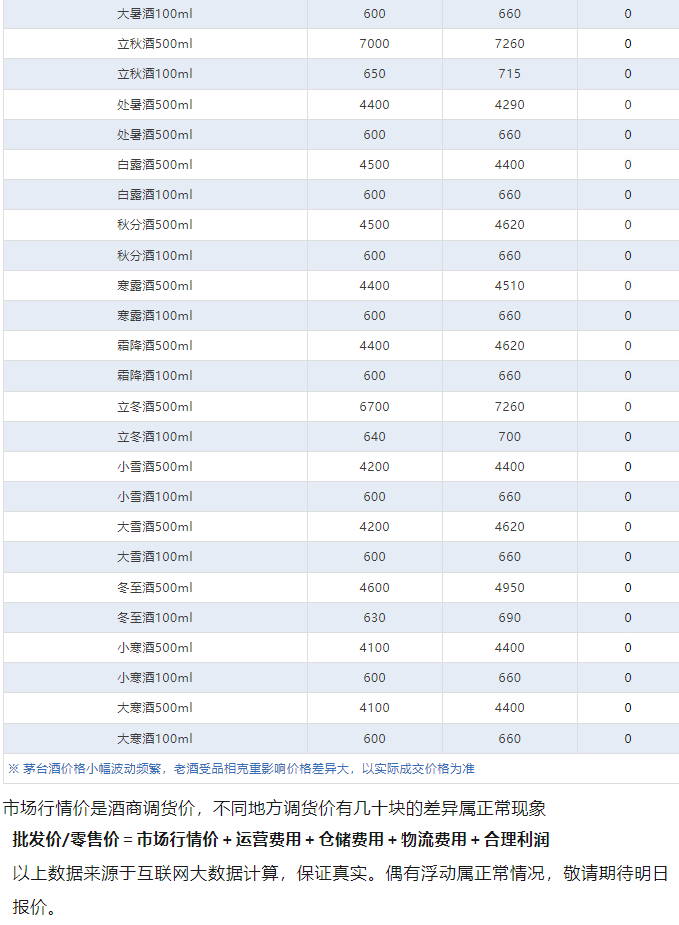This screenshot has width=679, height=925.
Task: Click the price value 7000
Action: click(374, 44)
